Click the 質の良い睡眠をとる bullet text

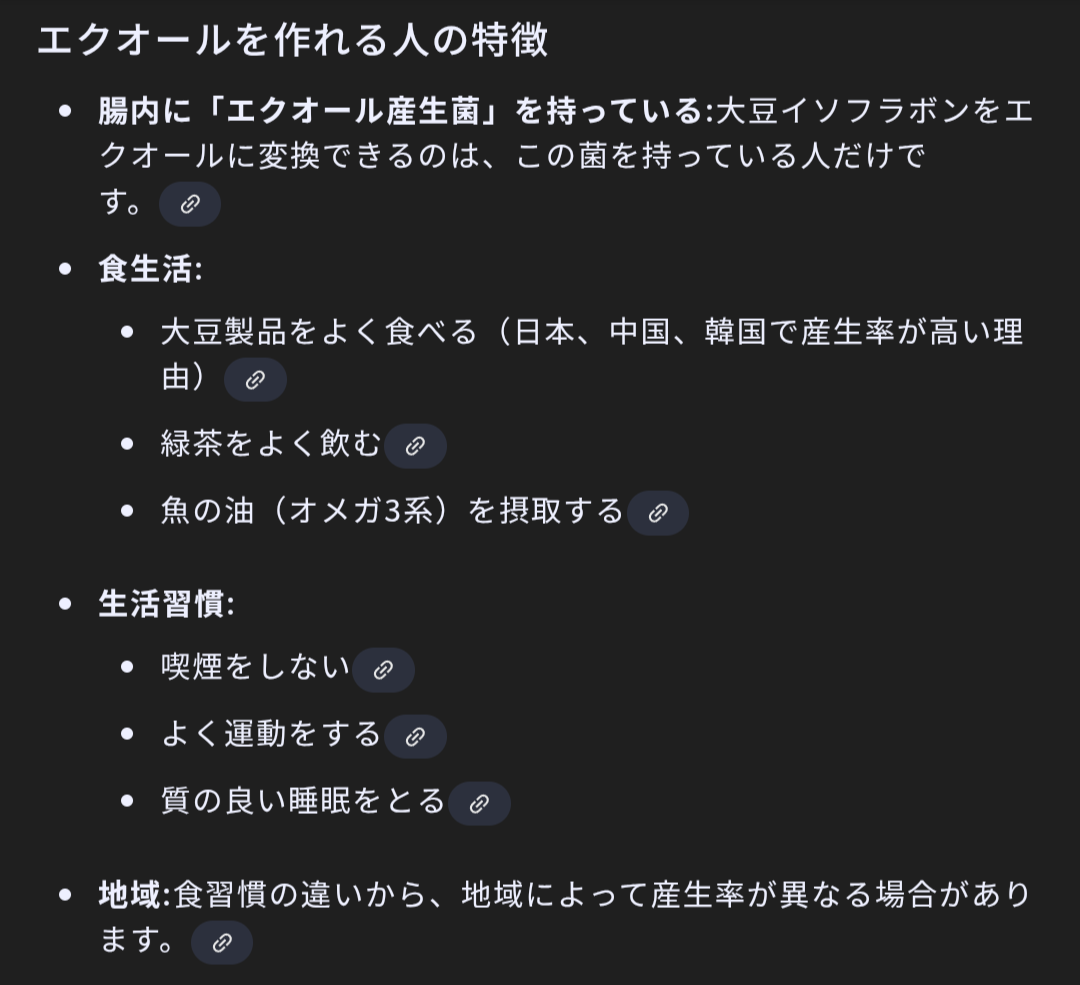tap(302, 802)
